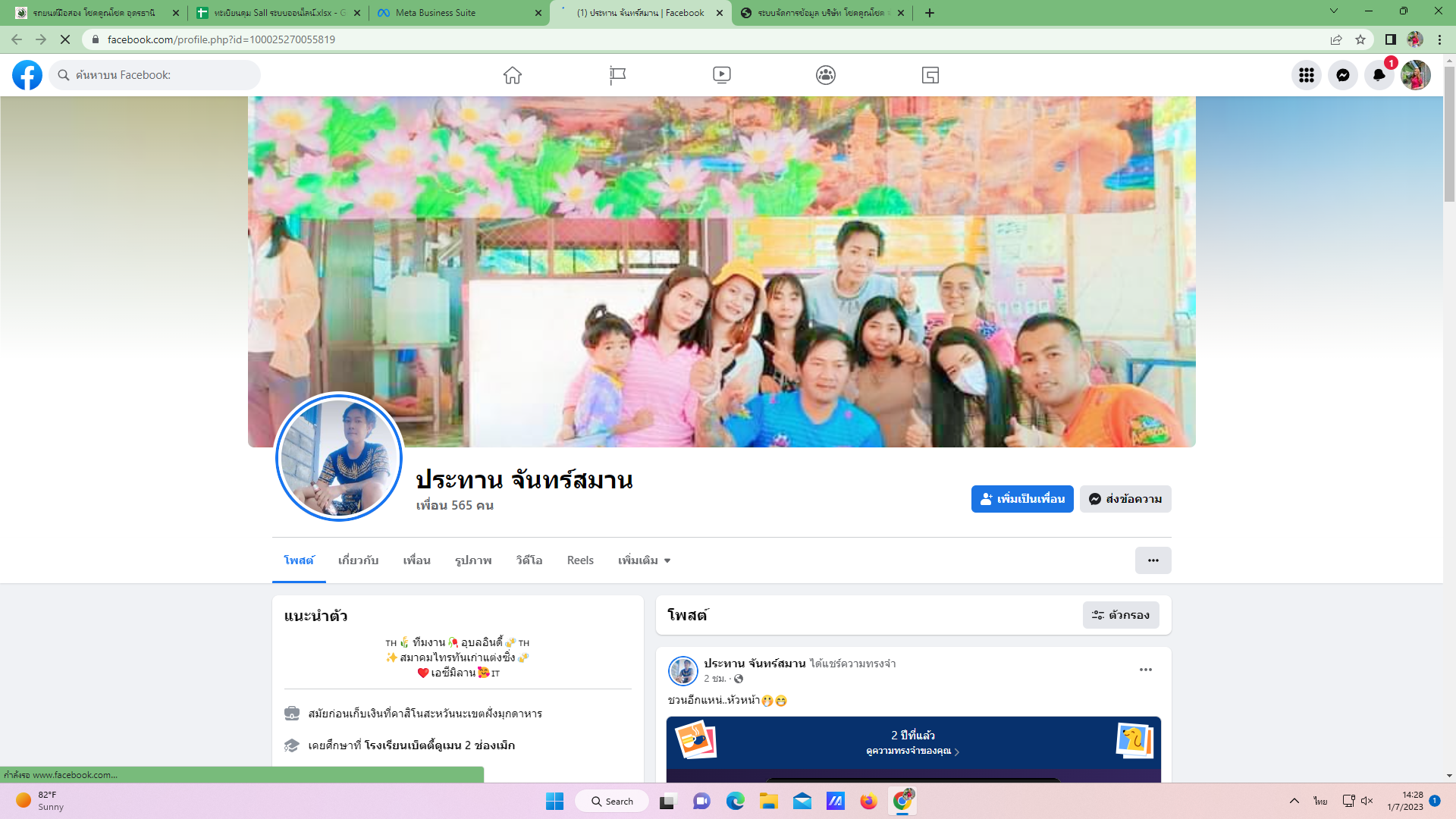Click the Facebook logo
Image resolution: width=1456 pixels, height=819 pixels.
(27, 75)
